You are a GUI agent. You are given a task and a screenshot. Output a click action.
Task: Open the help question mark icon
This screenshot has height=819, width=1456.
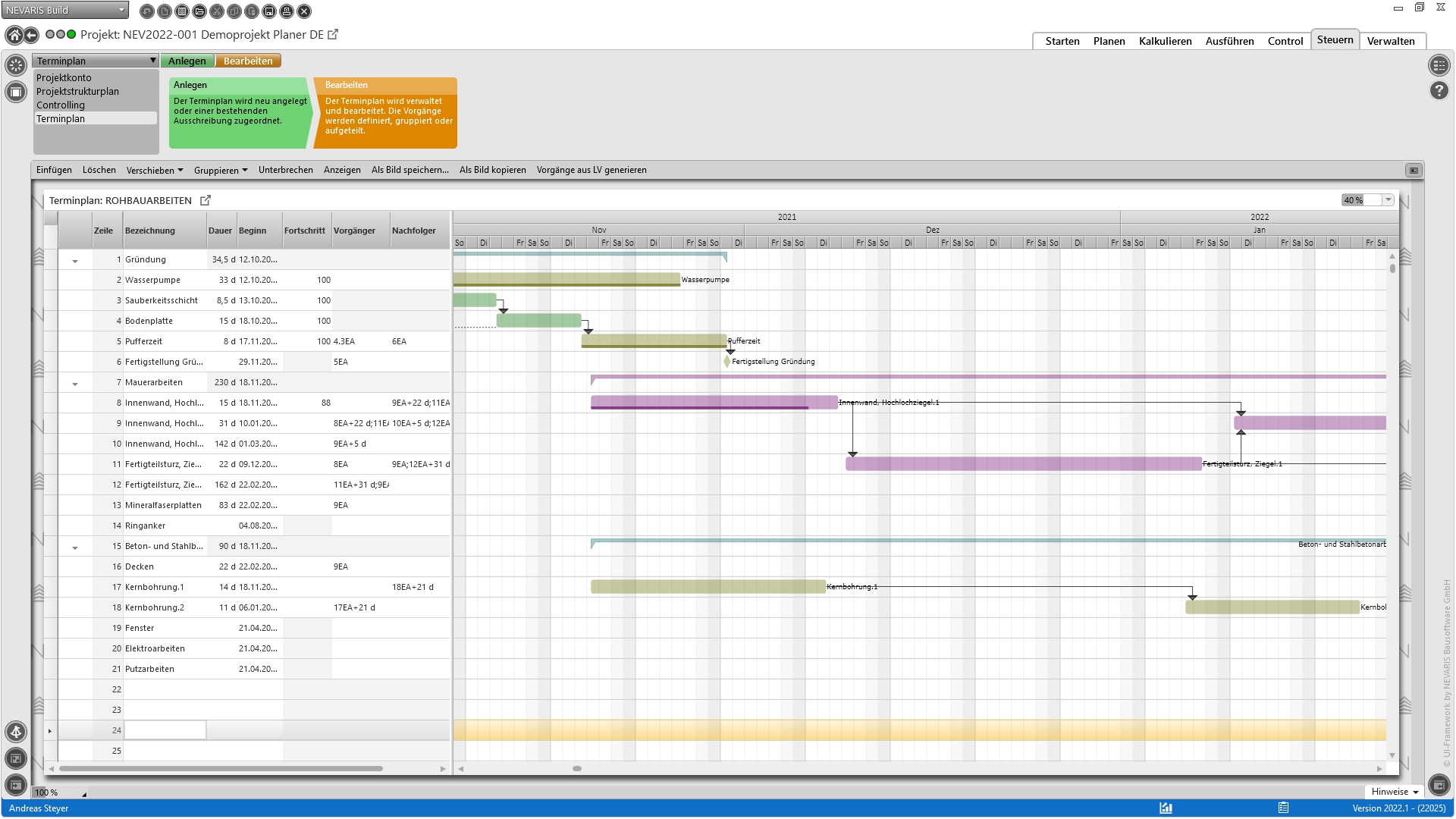(1439, 91)
